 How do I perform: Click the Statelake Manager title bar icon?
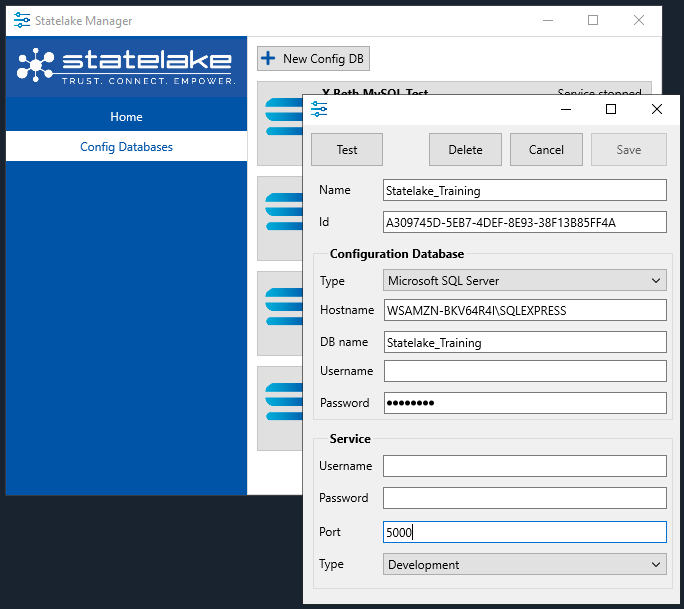(x=21, y=21)
